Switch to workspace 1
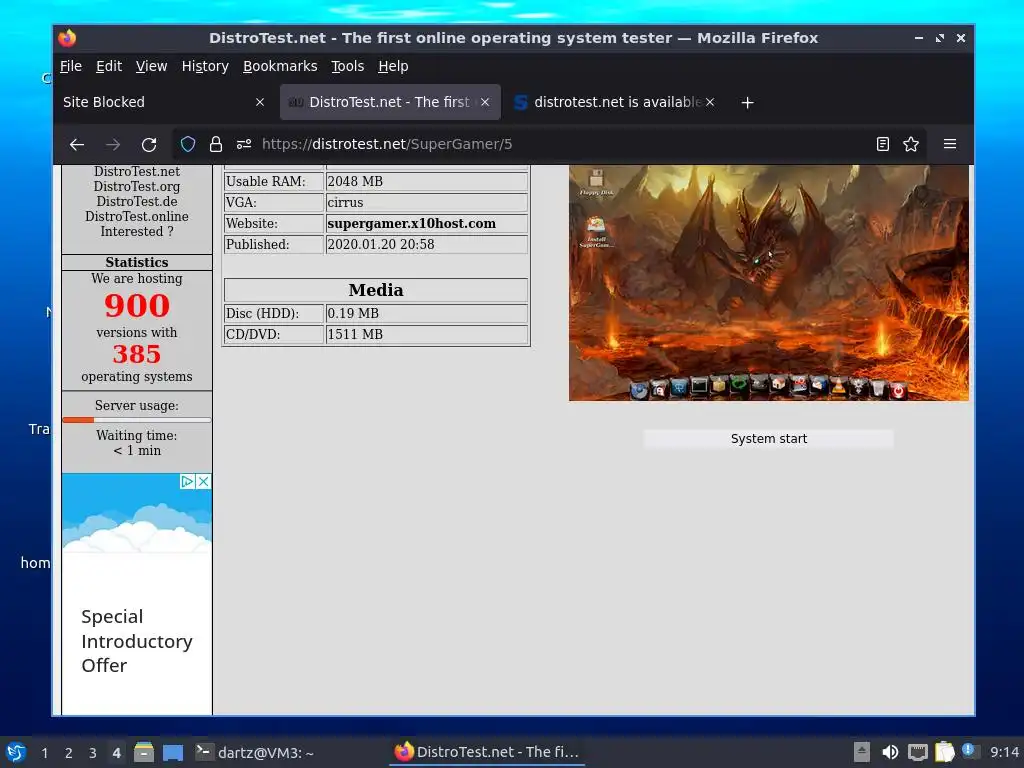The width and height of the screenshot is (1024, 768). 44,753
